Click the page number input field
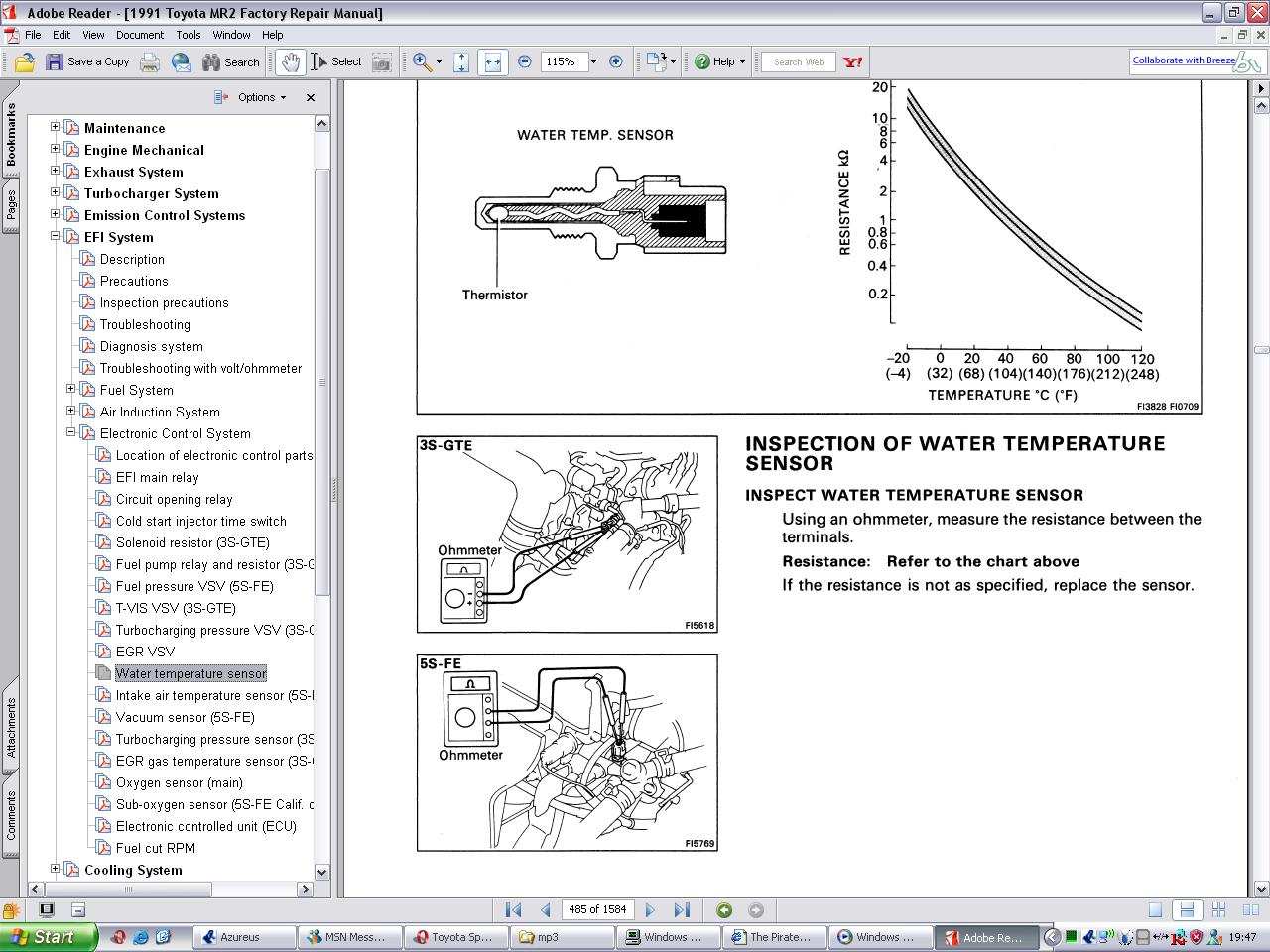The width and height of the screenshot is (1270, 952). [x=597, y=910]
